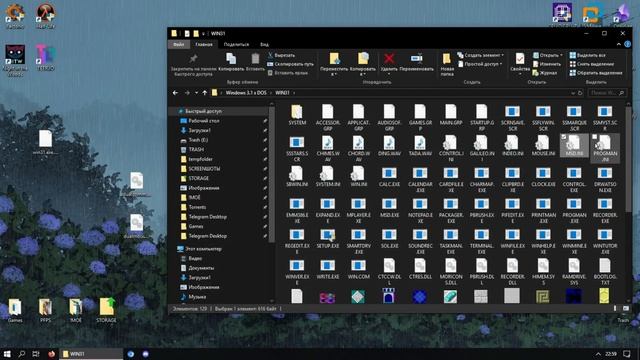Select the SYSTEM folder icon
Viewport: 640px width, 360px height.
[x=297, y=111]
